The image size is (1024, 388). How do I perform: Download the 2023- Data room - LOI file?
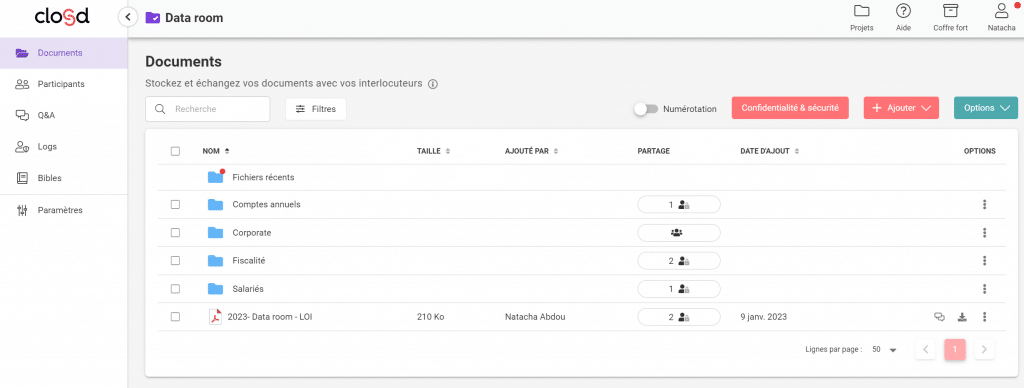pyautogui.click(x=961, y=317)
